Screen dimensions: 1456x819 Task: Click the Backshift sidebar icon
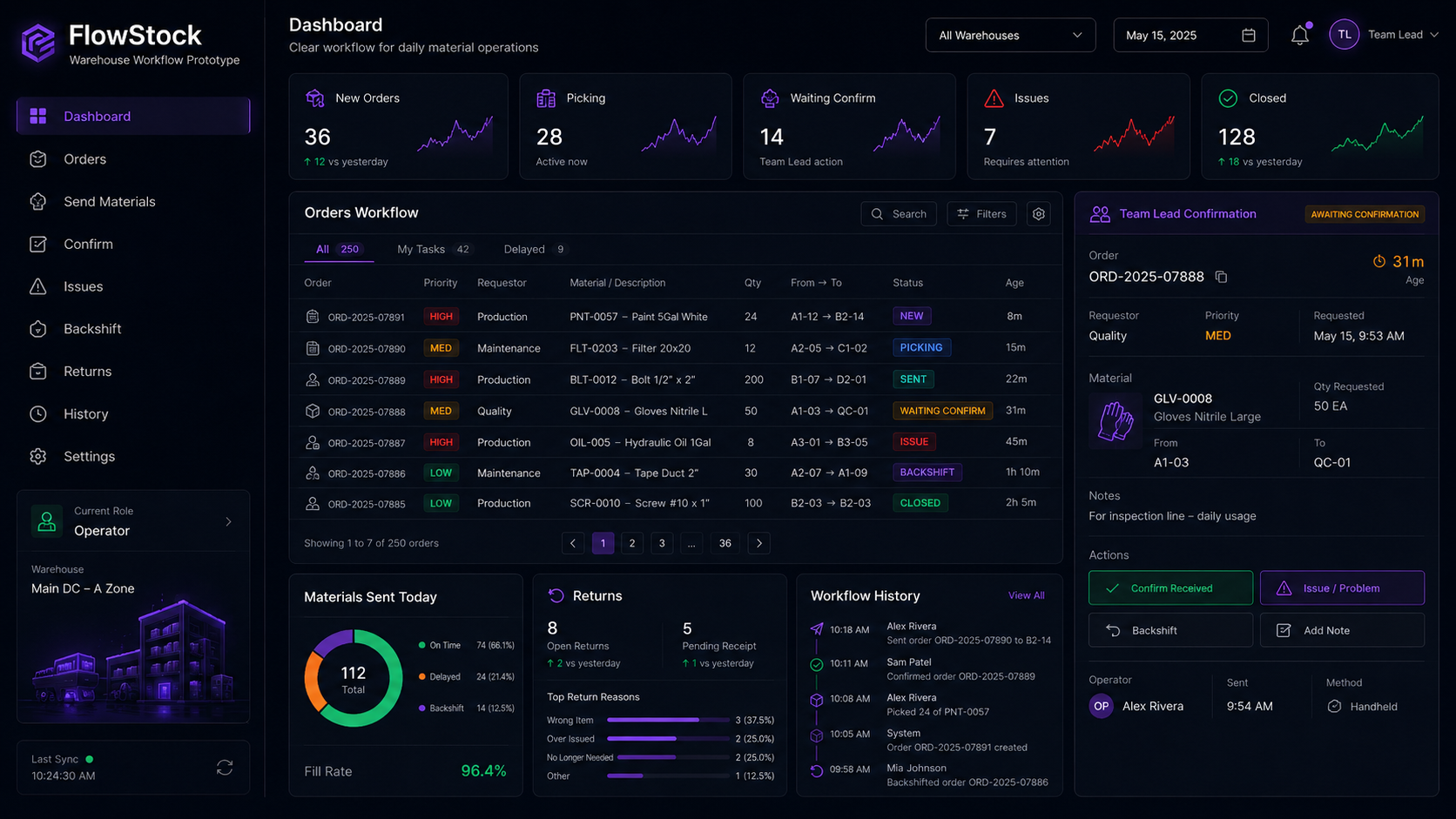[38, 329]
